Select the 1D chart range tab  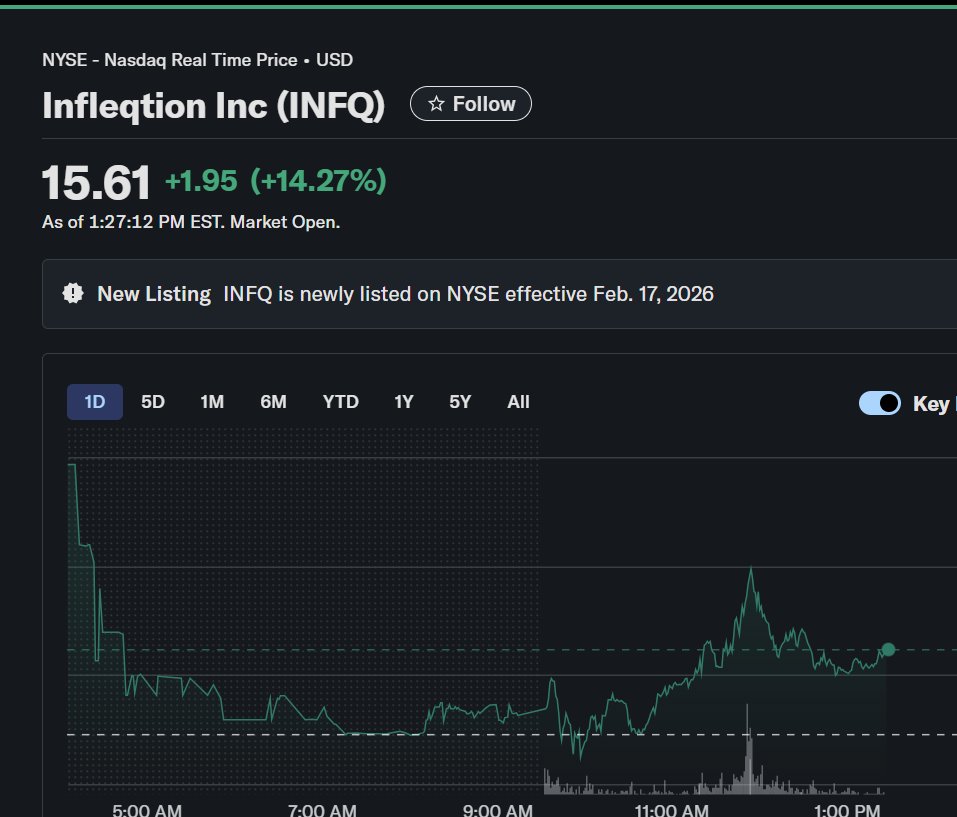tap(95, 401)
